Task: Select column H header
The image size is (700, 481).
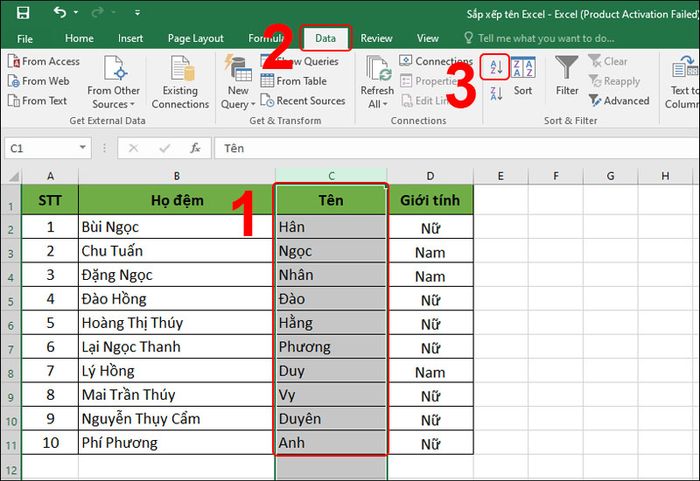Action: tap(665, 176)
